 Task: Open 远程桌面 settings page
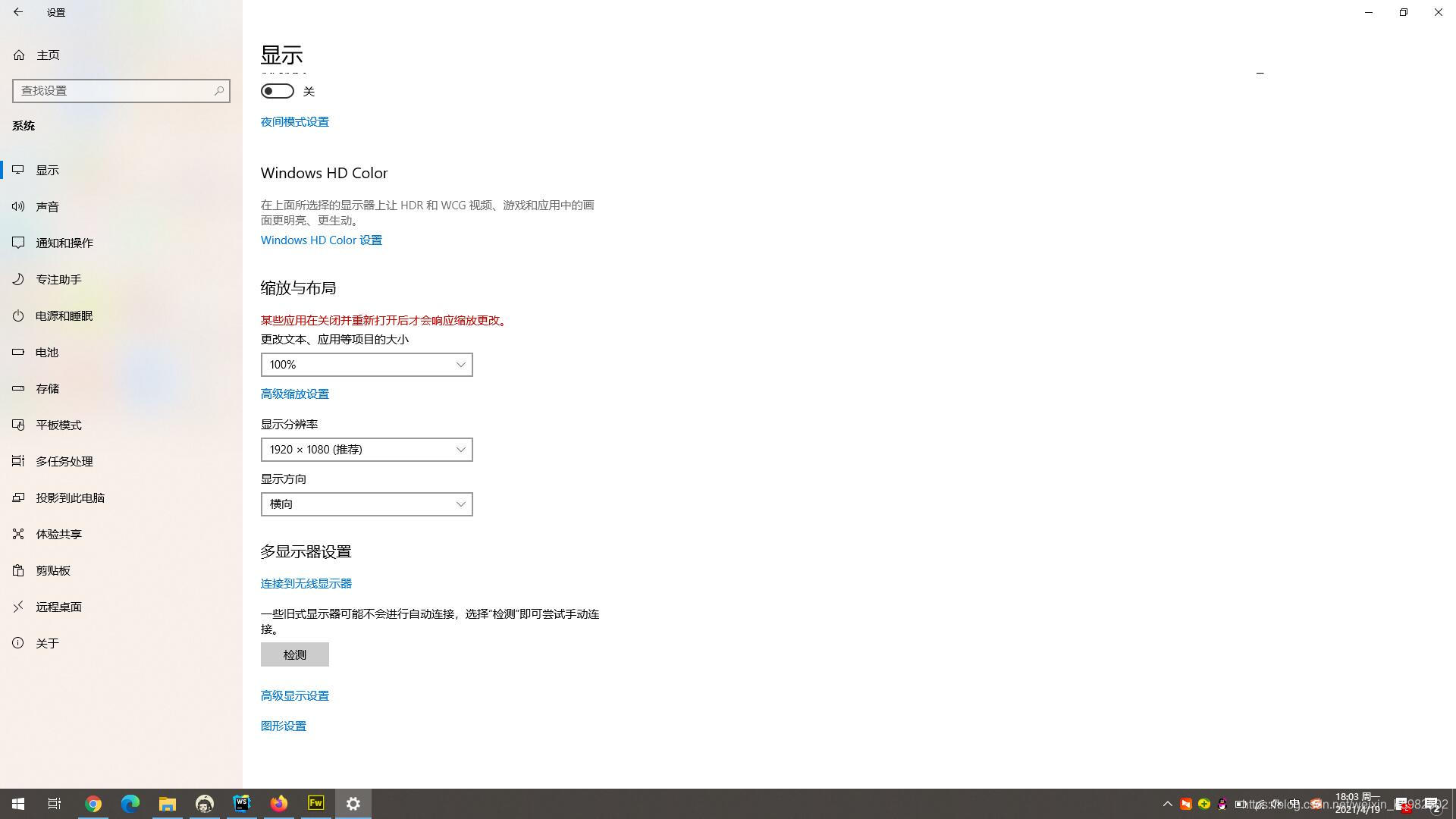(58, 607)
